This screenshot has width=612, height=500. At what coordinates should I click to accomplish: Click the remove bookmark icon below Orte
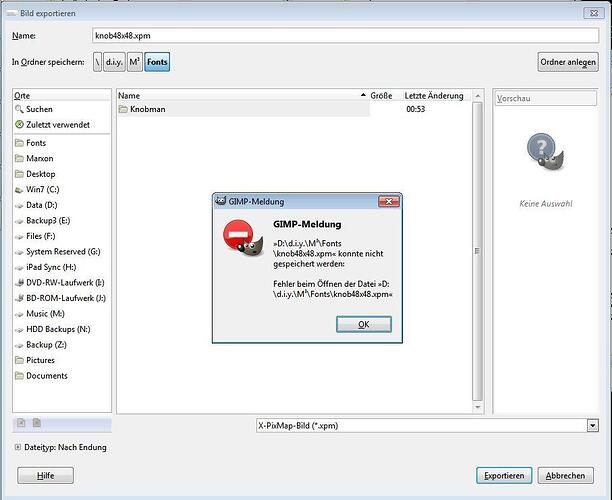[37, 423]
